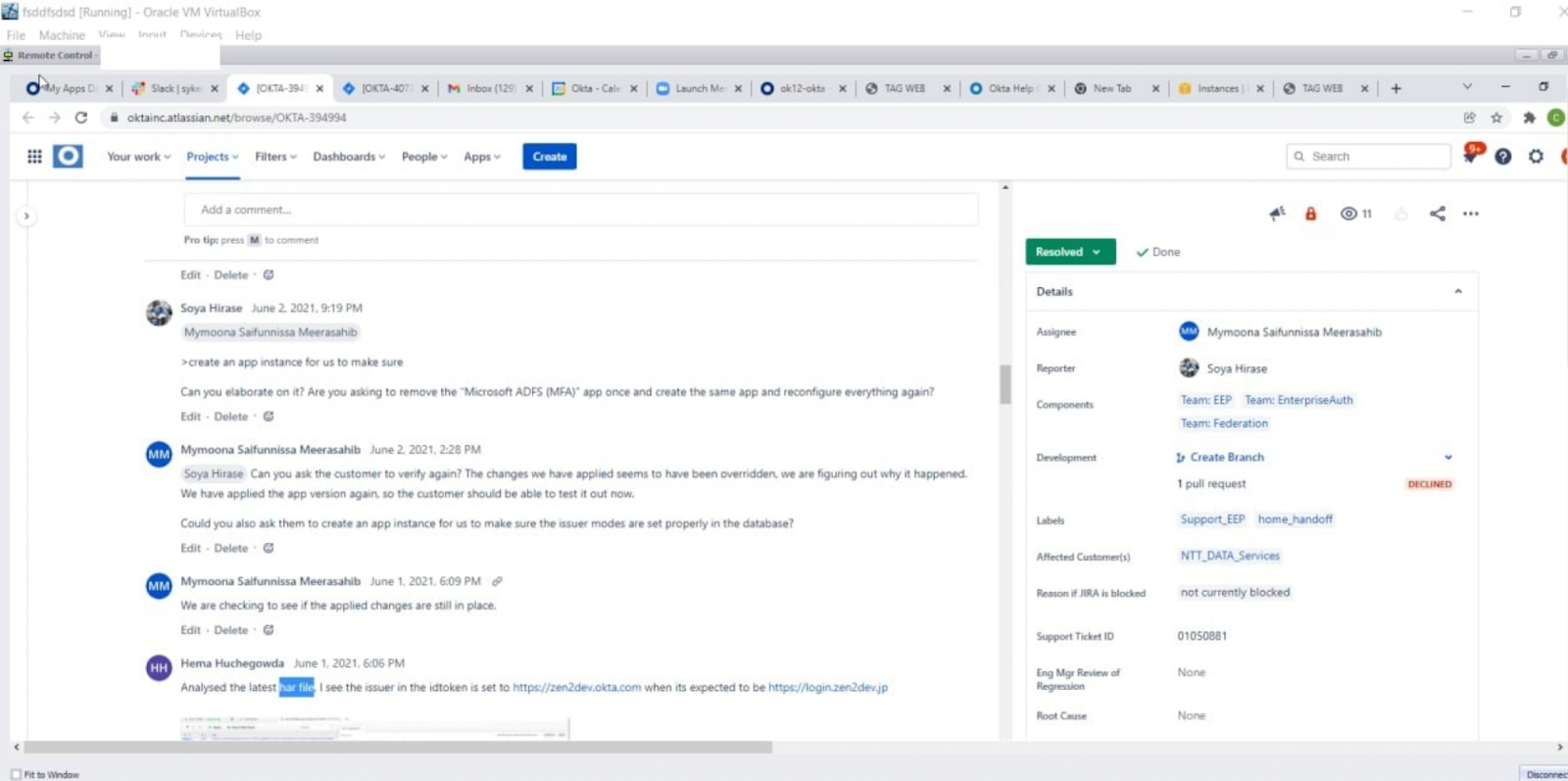Switch to the Okta Help tab
1568x781 pixels.
(1011, 88)
